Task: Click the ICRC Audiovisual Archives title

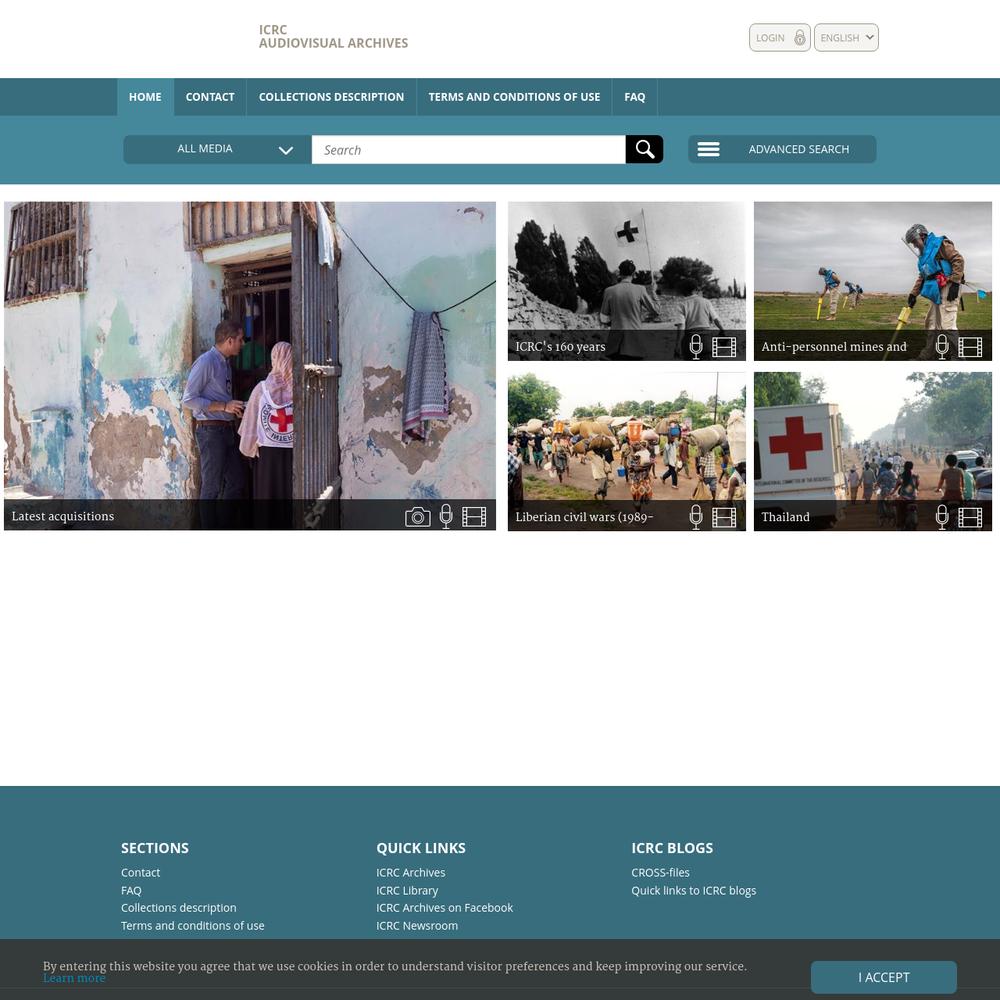Action: [333, 36]
